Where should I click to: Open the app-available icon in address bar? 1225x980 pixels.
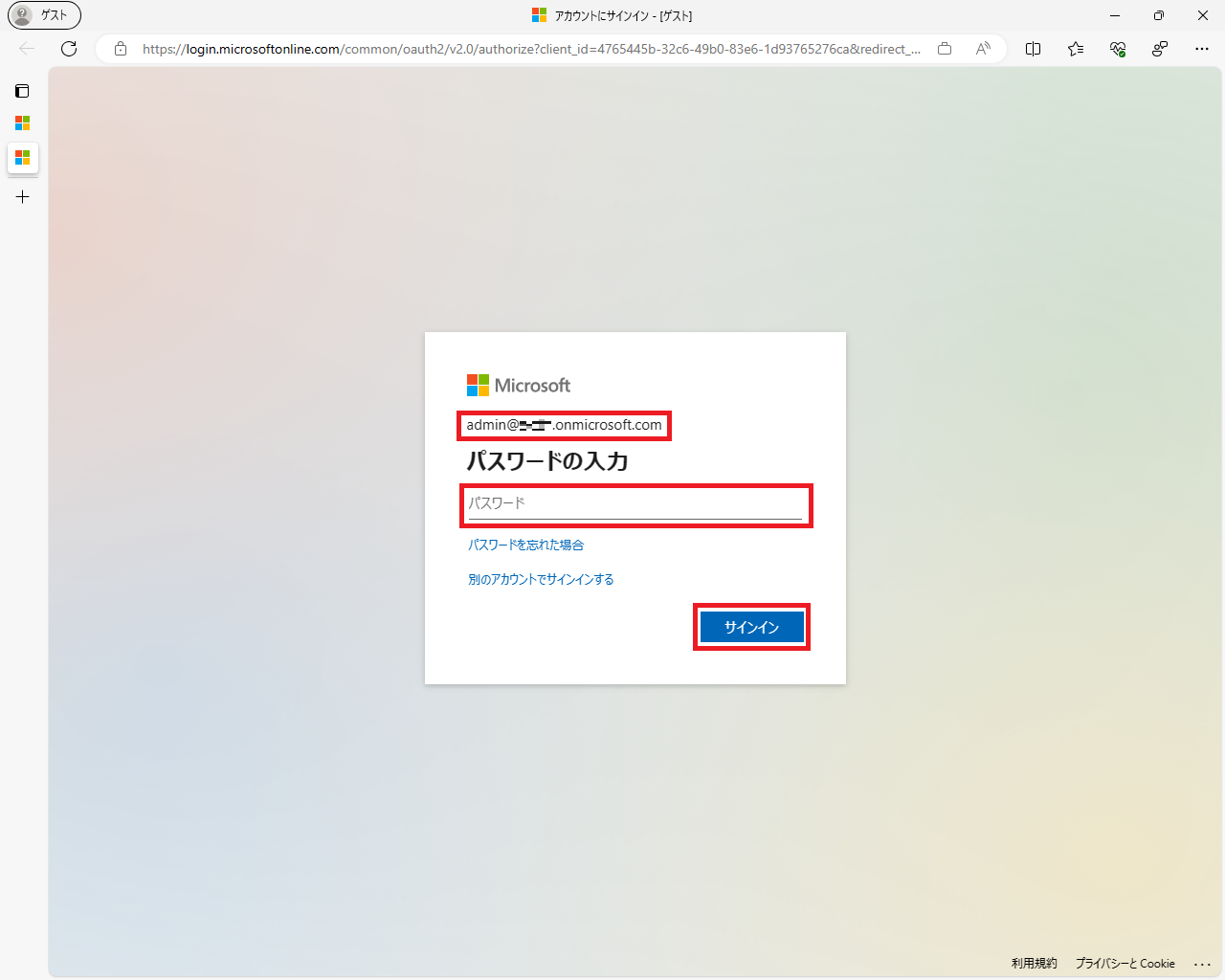coord(945,49)
